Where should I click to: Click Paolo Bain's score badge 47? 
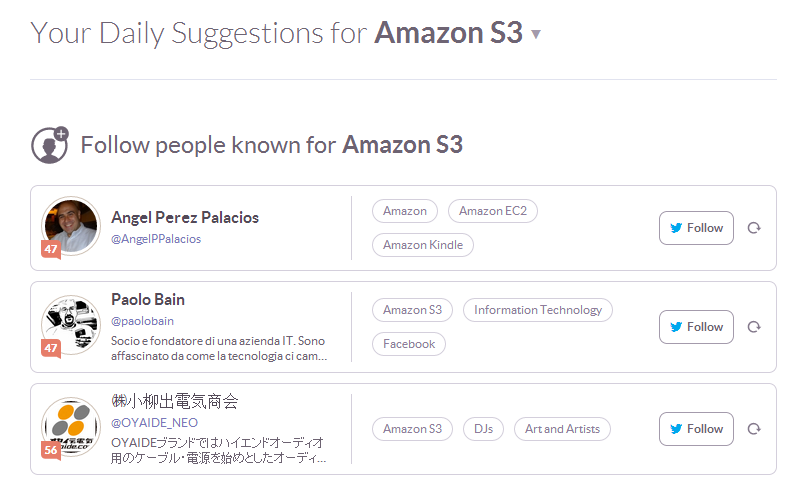click(51, 348)
